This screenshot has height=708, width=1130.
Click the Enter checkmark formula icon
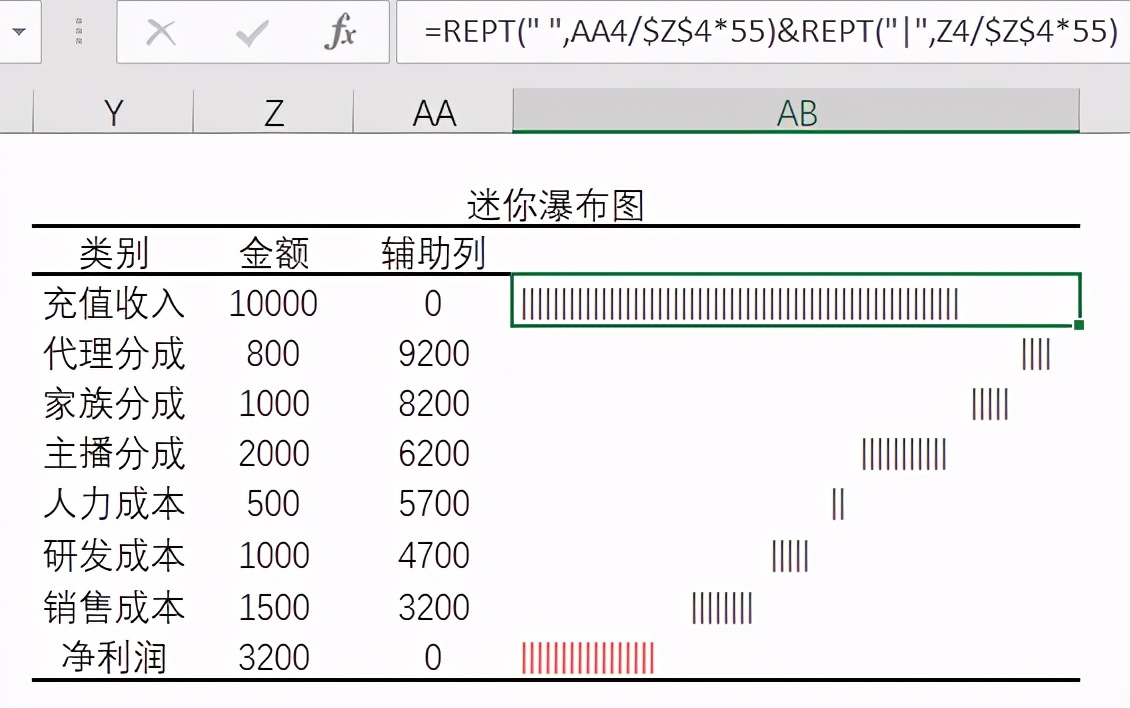[x=252, y=32]
